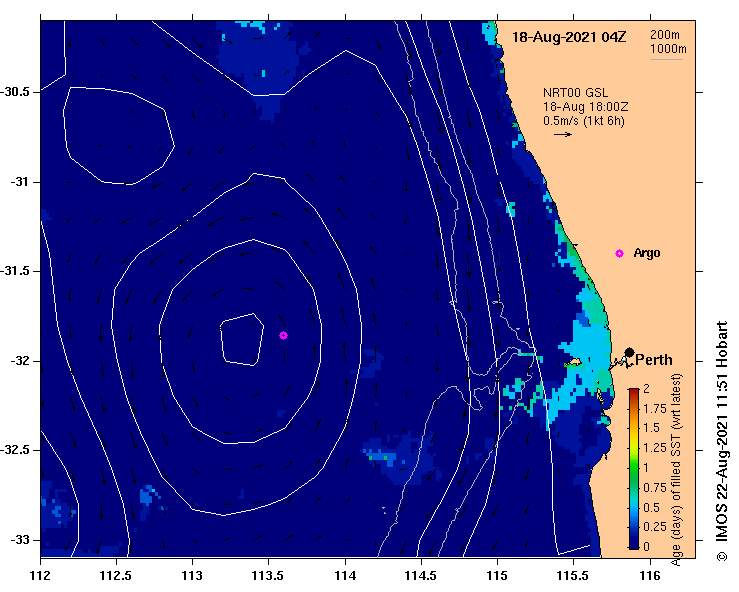739x592 pixels.
Task: Click the '-33' latitude tick label
Action: pyautogui.click(x=20, y=540)
